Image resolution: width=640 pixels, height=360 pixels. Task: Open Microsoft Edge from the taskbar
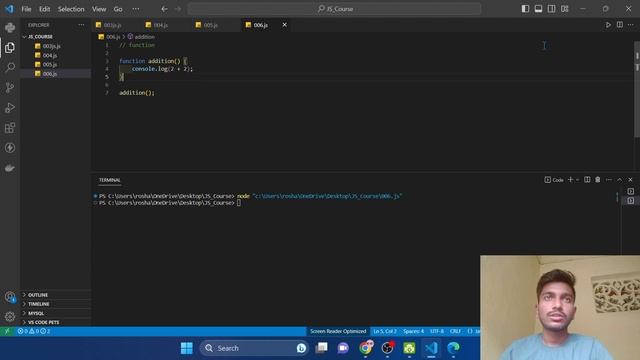tap(453, 348)
